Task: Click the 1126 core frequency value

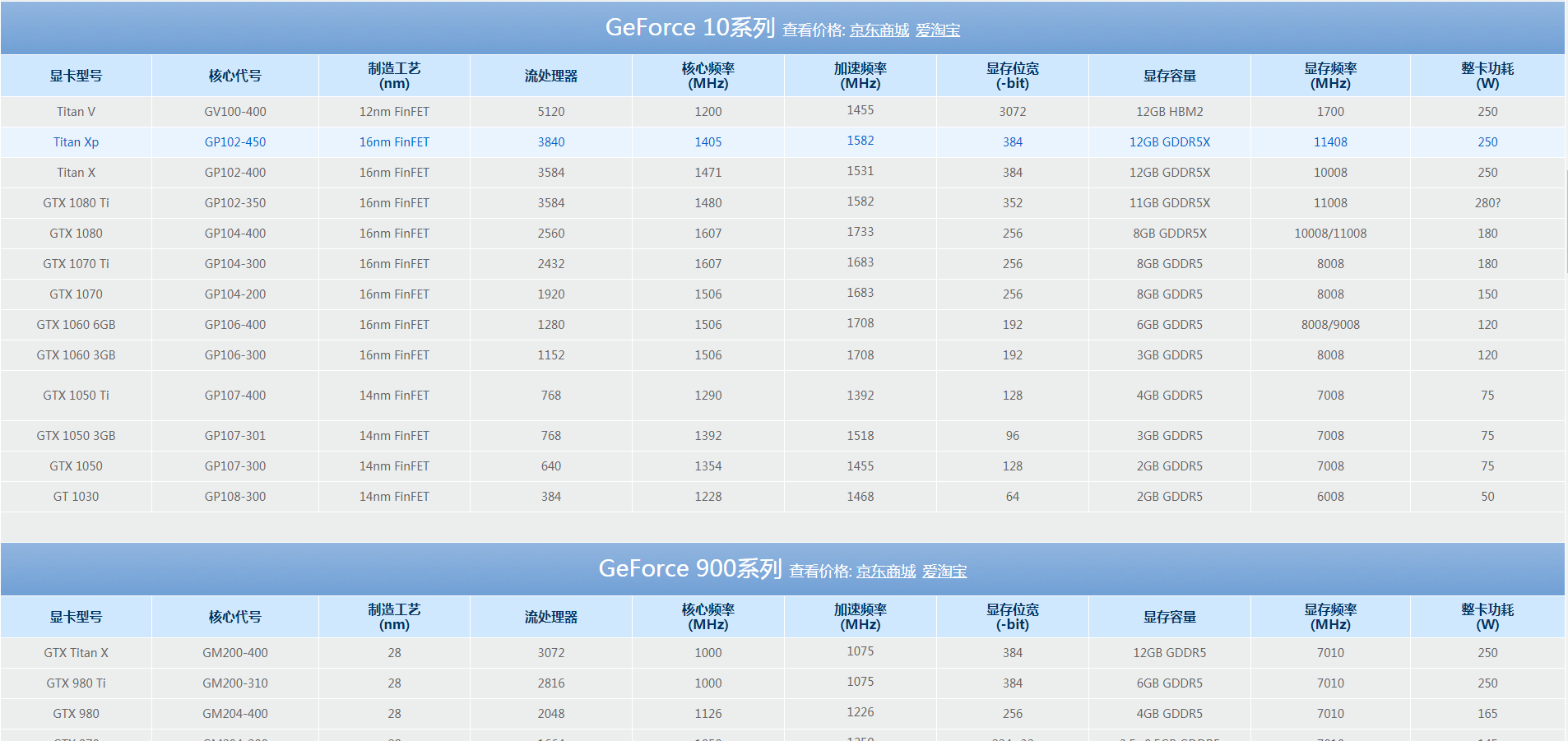Action: (708, 714)
